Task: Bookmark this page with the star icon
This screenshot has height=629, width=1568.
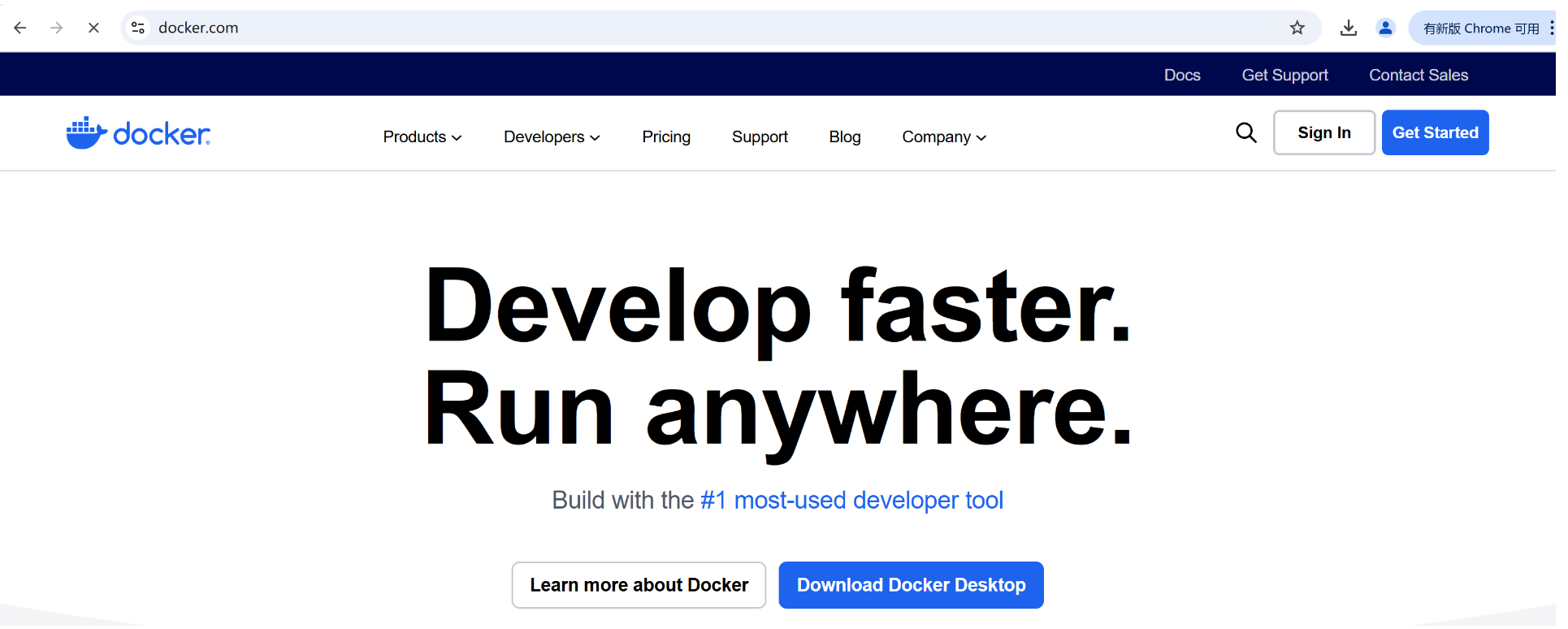Action: (x=1297, y=28)
